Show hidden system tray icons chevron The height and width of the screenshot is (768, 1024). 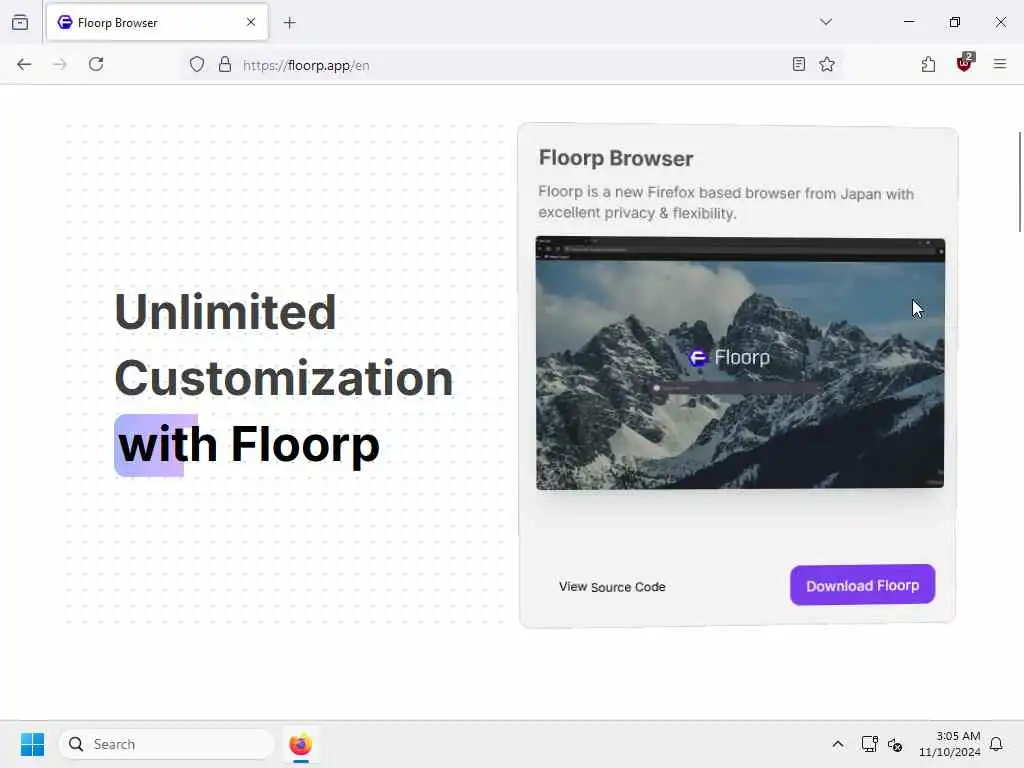837,744
